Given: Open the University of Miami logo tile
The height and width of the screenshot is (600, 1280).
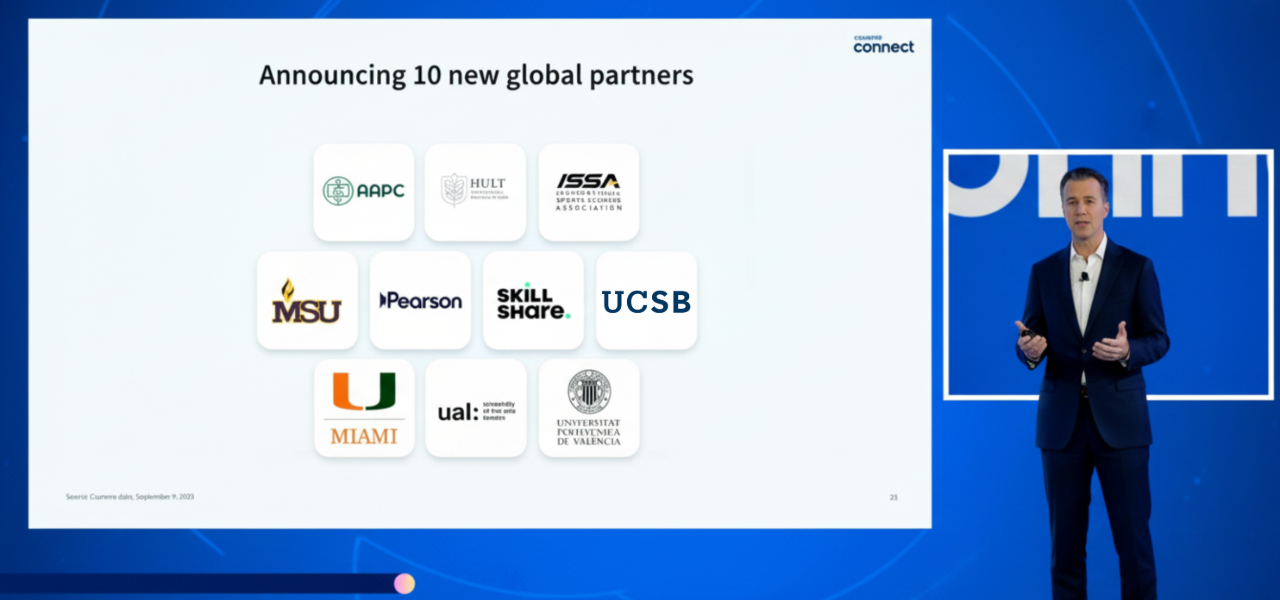Looking at the screenshot, I should 364,408.
